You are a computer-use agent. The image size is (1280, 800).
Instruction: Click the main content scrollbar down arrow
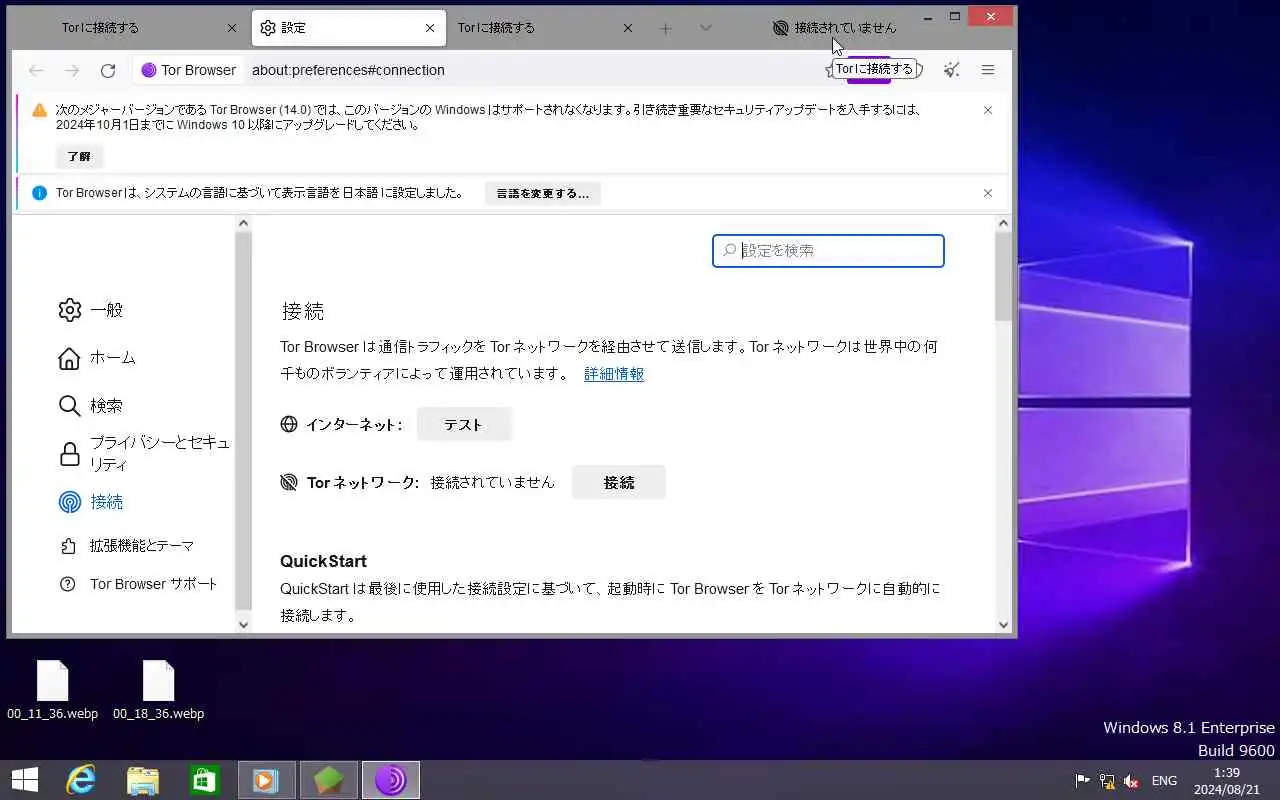pyautogui.click(x=1004, y=624)
